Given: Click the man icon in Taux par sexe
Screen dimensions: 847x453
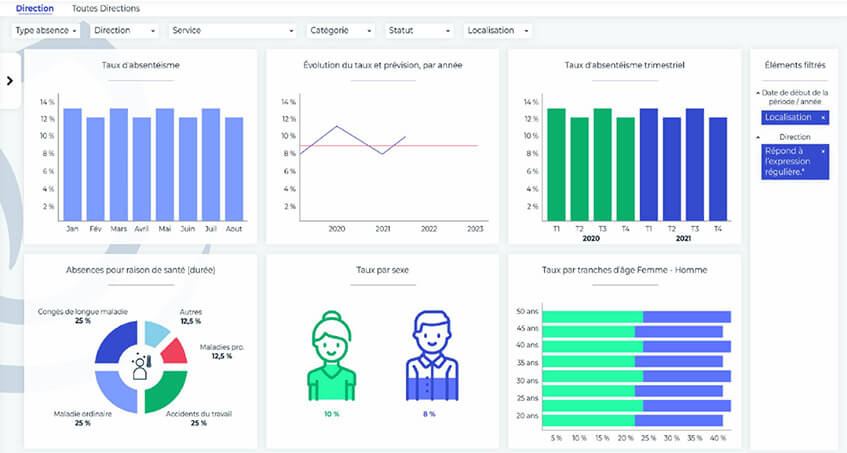Looking at the screenshot, I should point(430,355).
